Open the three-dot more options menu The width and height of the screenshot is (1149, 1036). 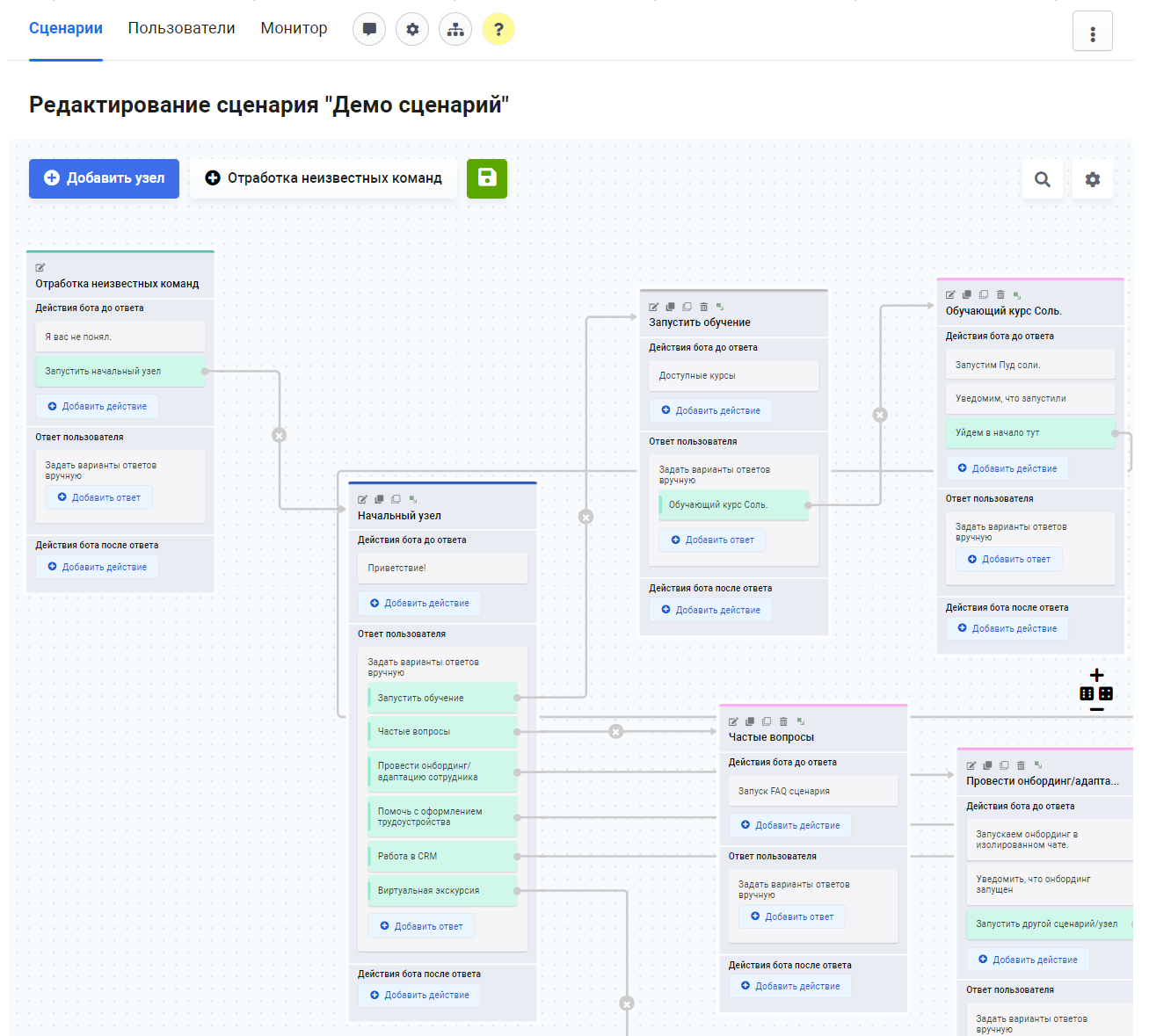coord(1092,33)
